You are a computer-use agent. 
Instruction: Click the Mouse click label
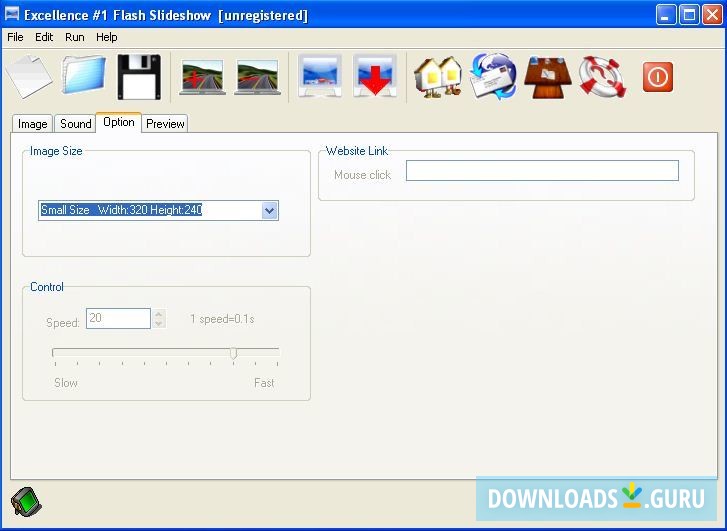point(363,175)
